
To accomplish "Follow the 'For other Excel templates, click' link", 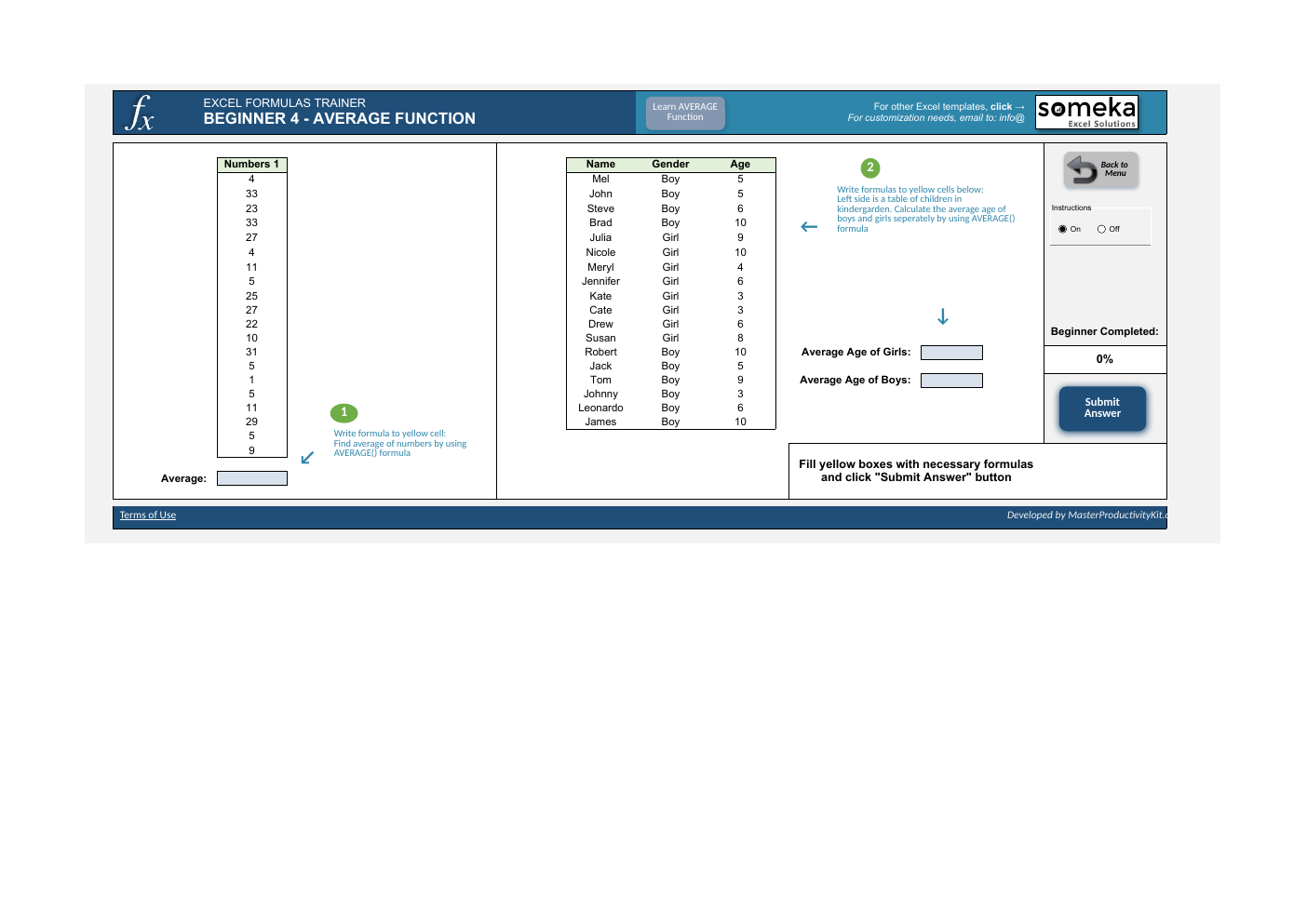I will 949,107.
